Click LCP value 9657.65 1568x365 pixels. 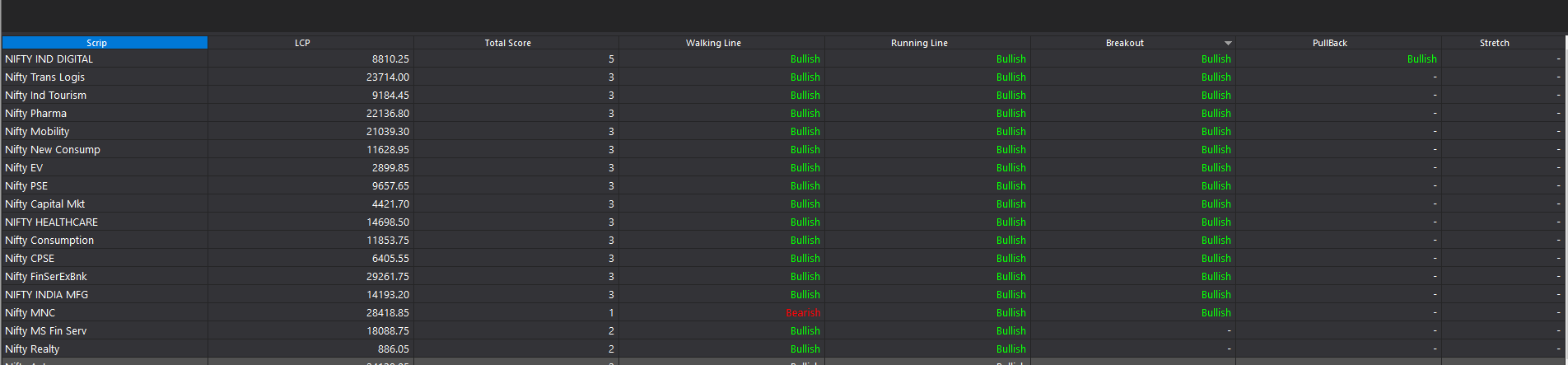(390, 185)
